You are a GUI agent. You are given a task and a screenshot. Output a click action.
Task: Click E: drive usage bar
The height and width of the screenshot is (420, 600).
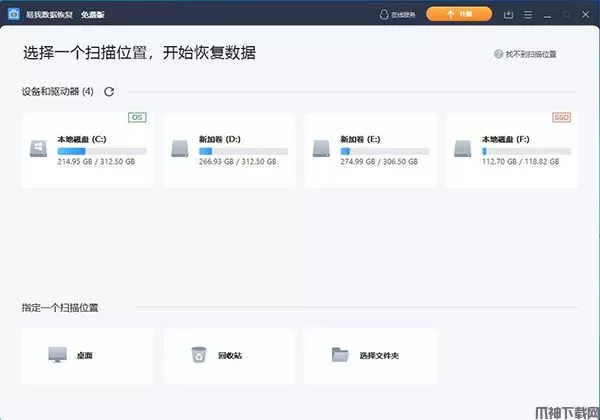coord(385,151)
